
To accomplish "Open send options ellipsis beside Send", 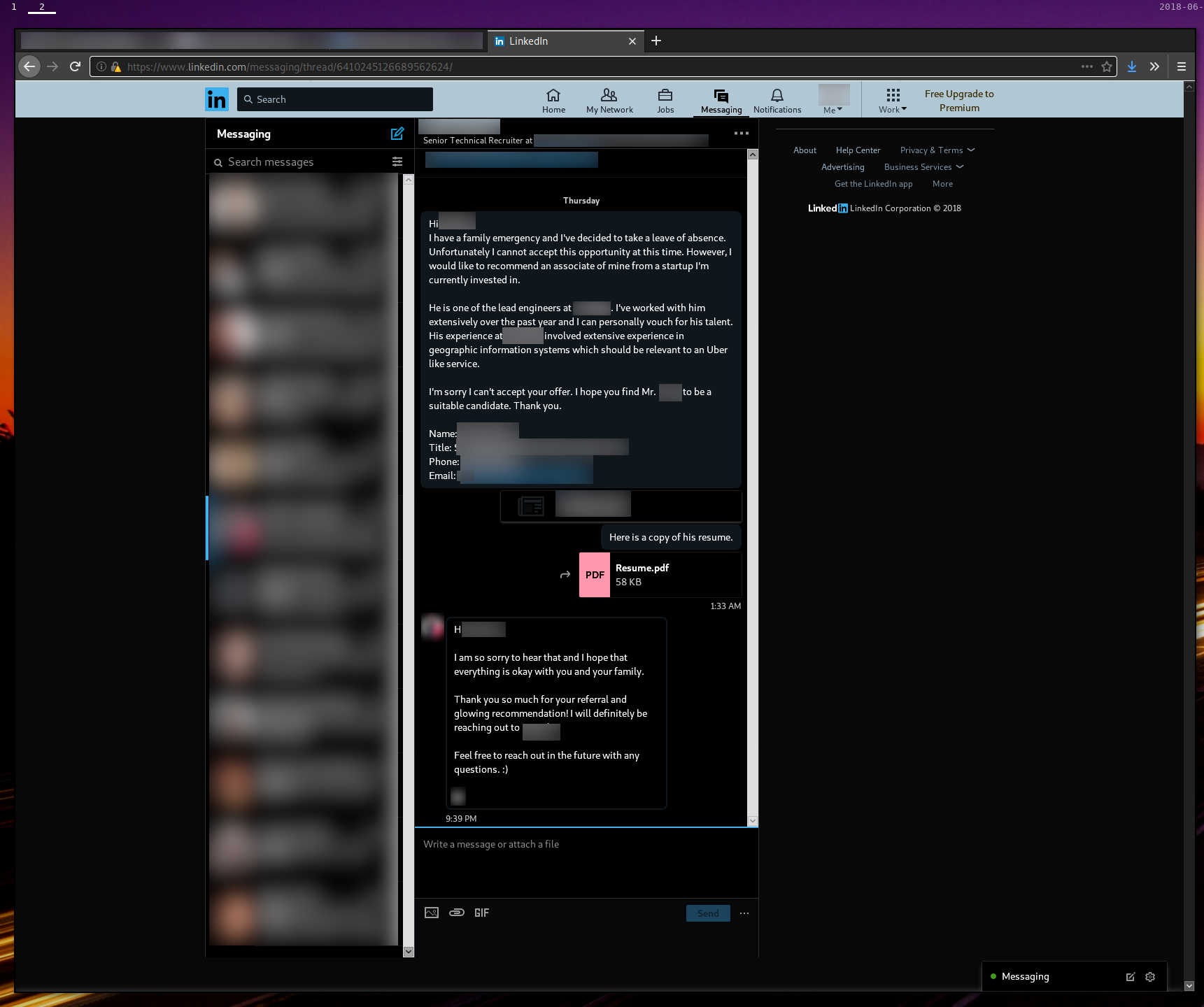I will (744, 913).
